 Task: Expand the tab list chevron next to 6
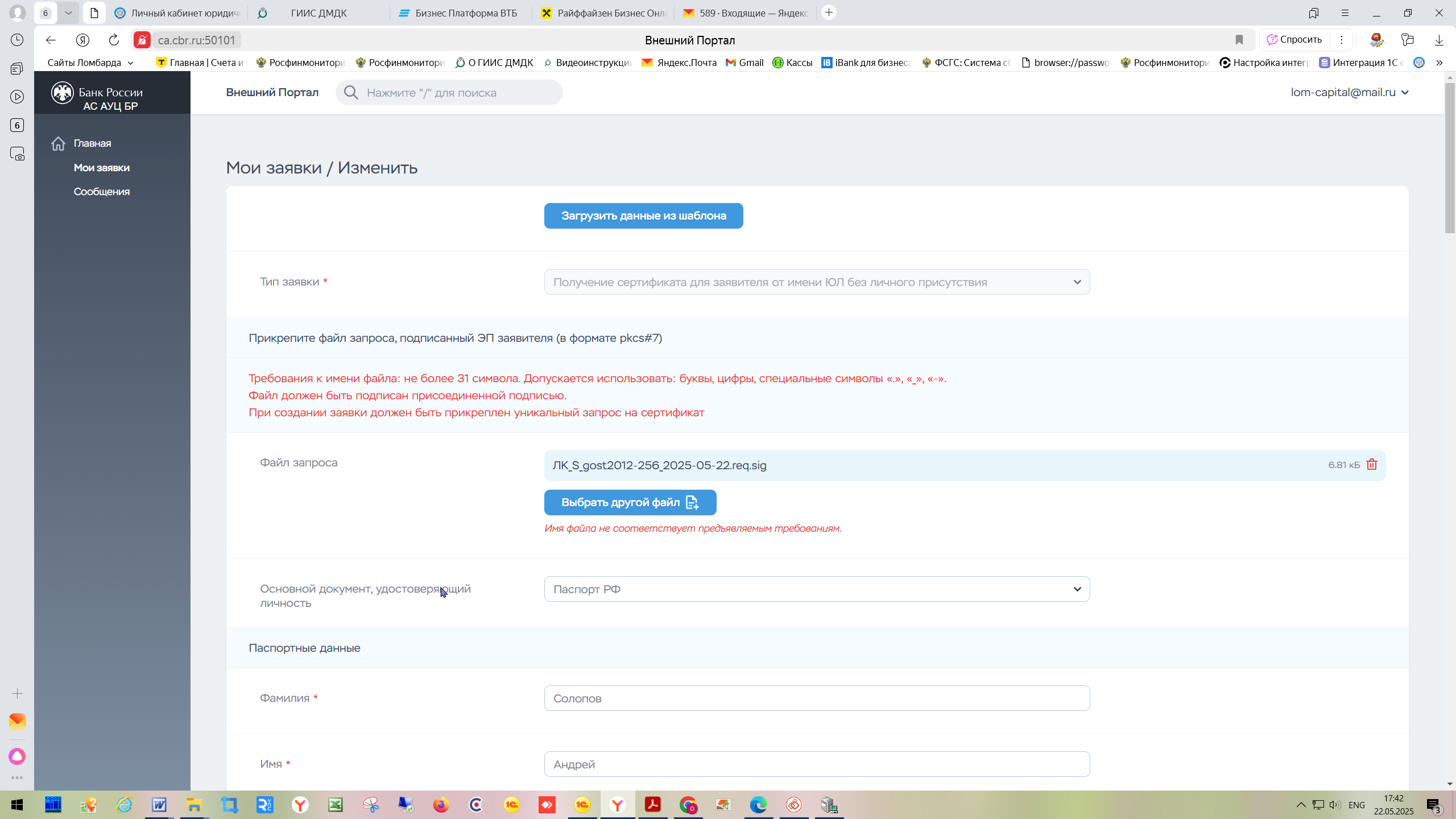(68, 13)
